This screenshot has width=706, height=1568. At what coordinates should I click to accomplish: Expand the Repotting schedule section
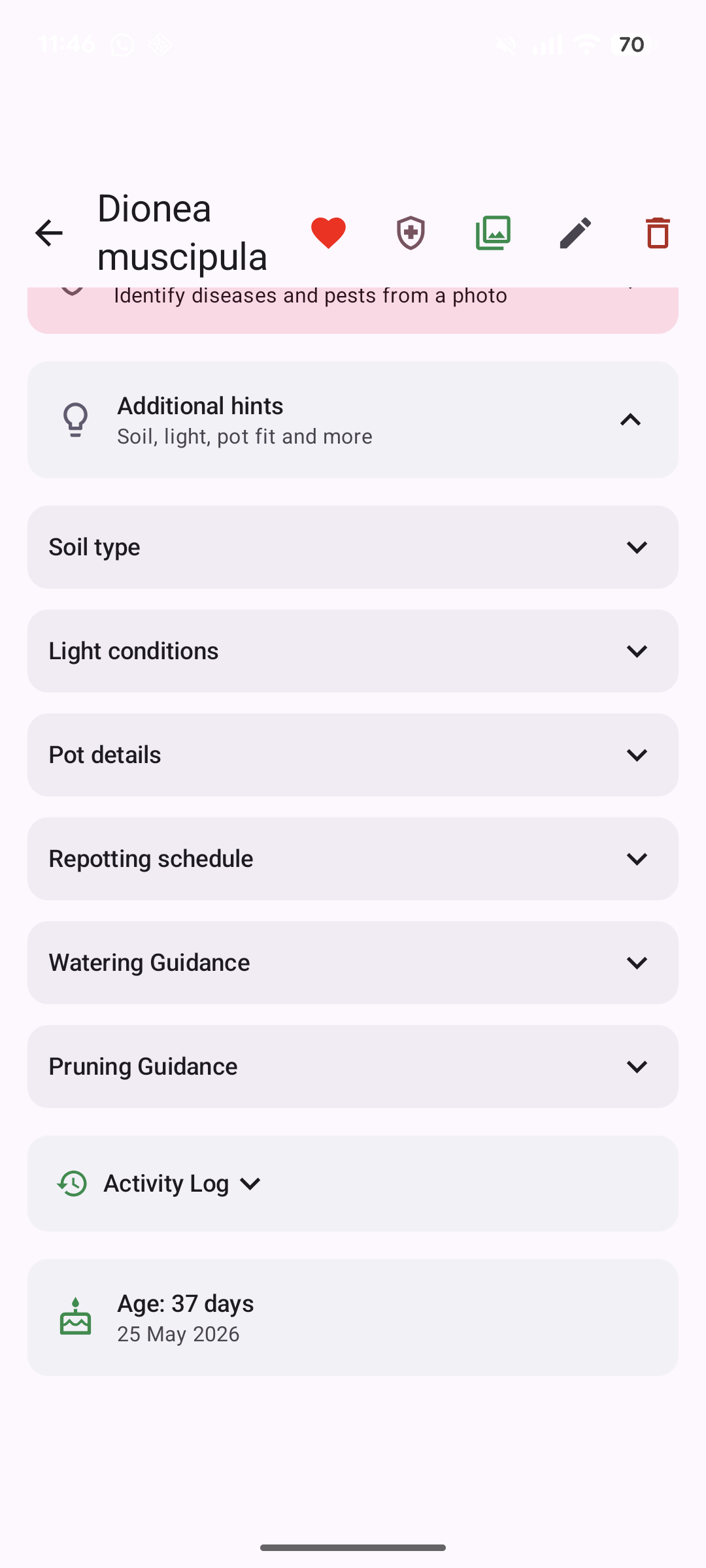(353, 858)
